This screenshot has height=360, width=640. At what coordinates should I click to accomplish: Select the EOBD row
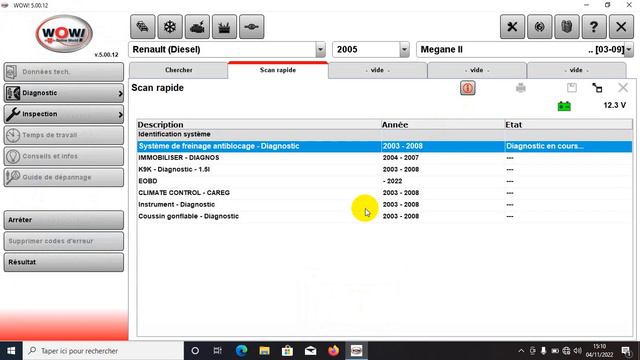[x=384, y=181]
